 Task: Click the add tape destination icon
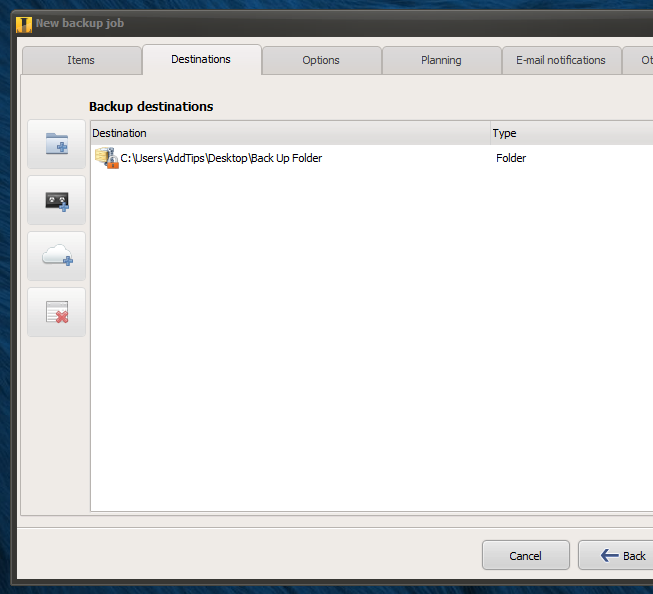pos(57,200)
